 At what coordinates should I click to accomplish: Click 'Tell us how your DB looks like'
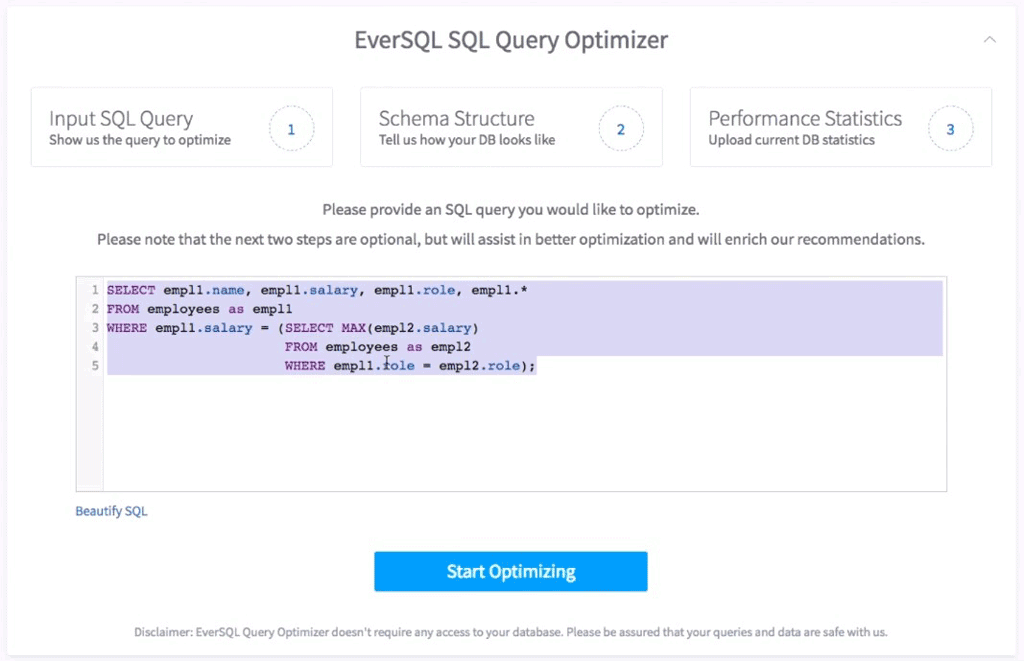(467, 140)
